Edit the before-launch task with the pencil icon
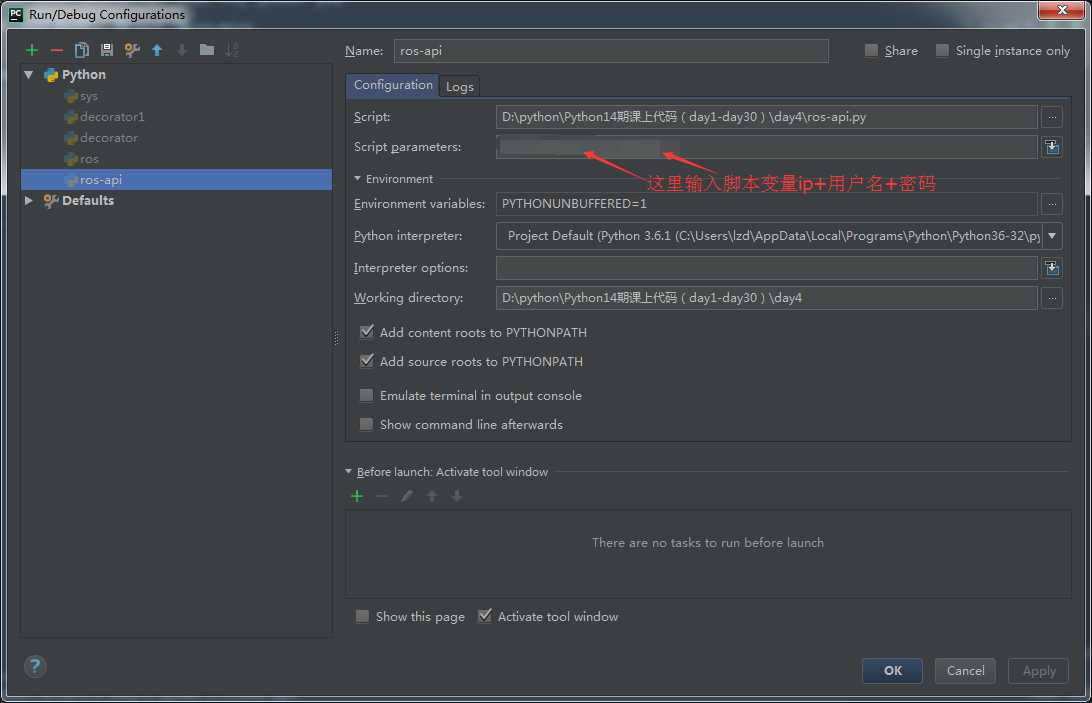 click(x=407, y=496)
